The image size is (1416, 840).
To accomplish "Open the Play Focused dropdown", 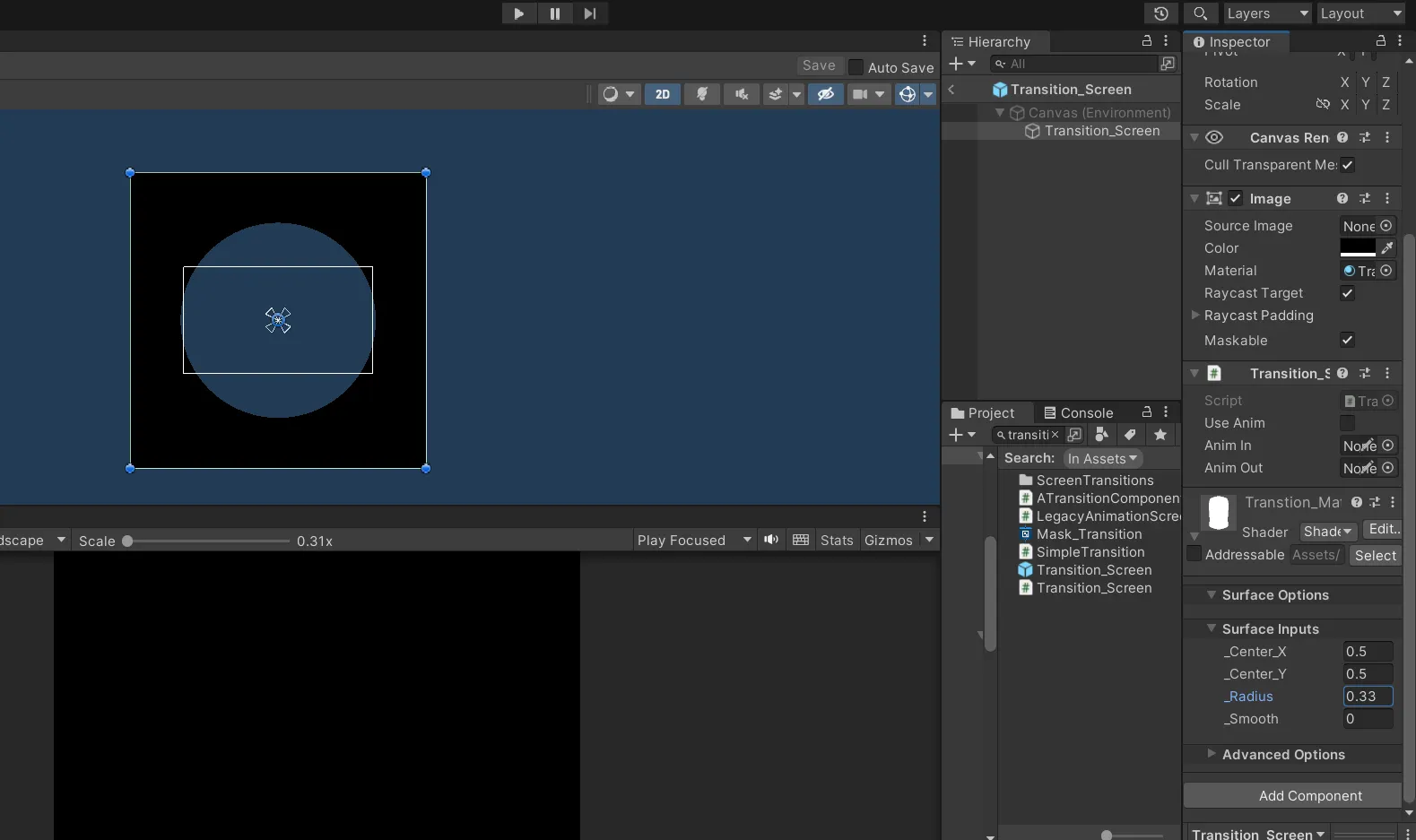I will click(x=693, y=540).
